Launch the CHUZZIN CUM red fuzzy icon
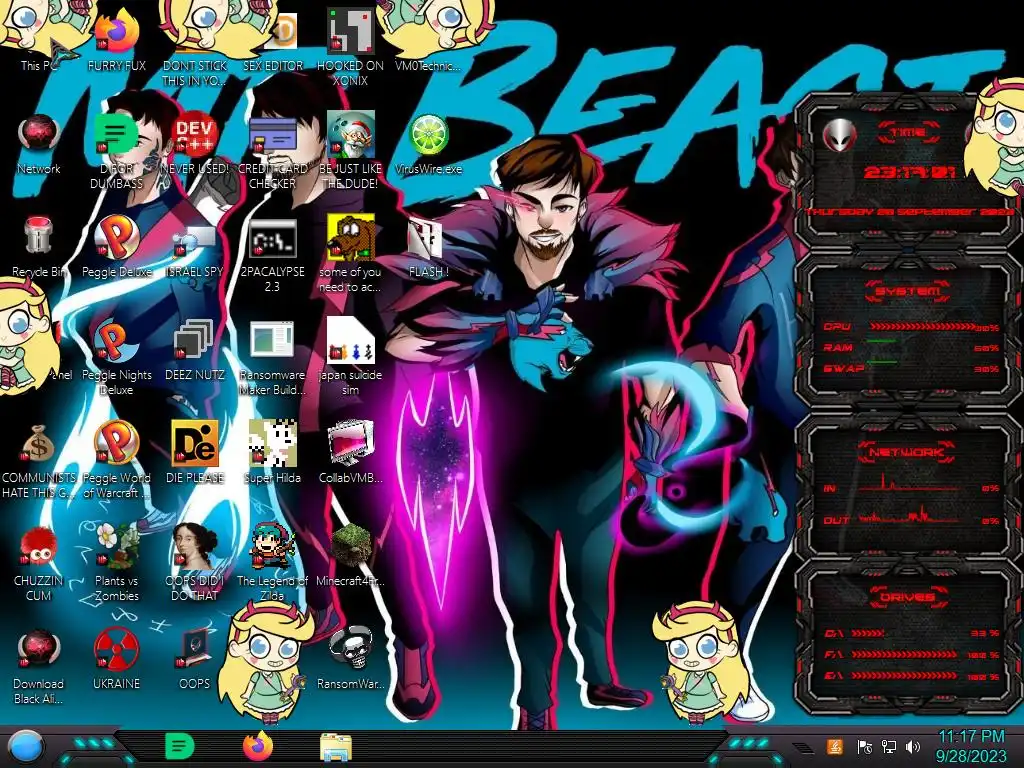Screen dimensions: 1024x768 click(x=39, y=564)
